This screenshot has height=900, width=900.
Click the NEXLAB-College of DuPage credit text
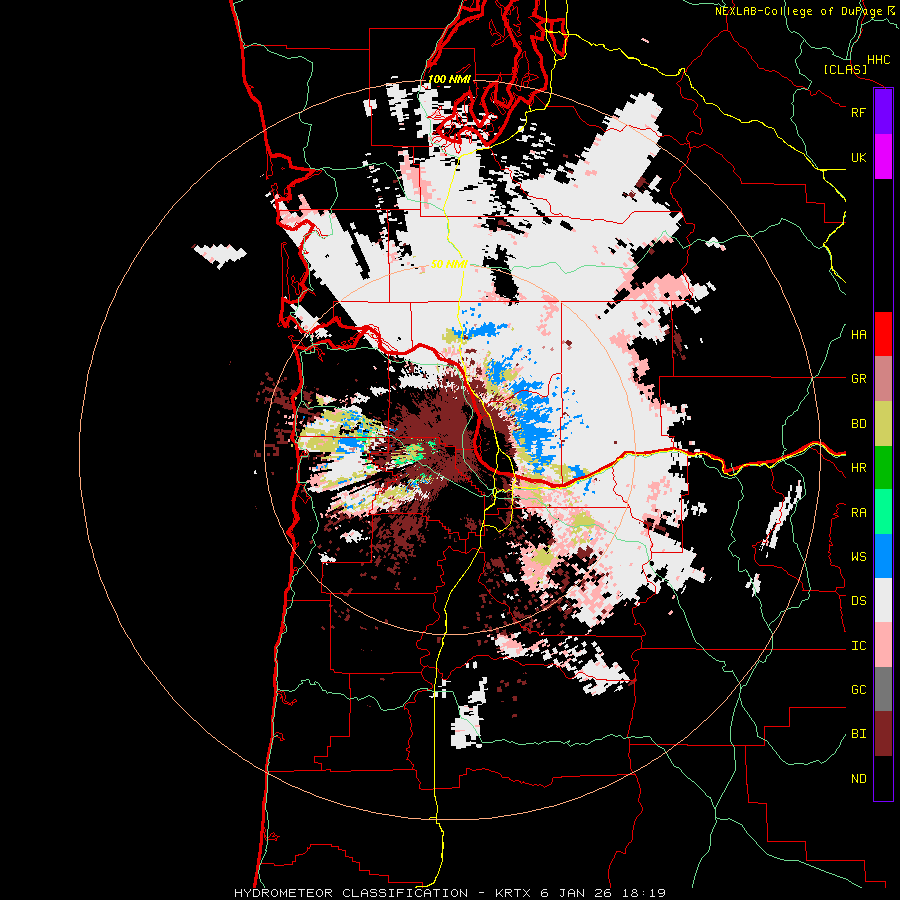[798, 11]
